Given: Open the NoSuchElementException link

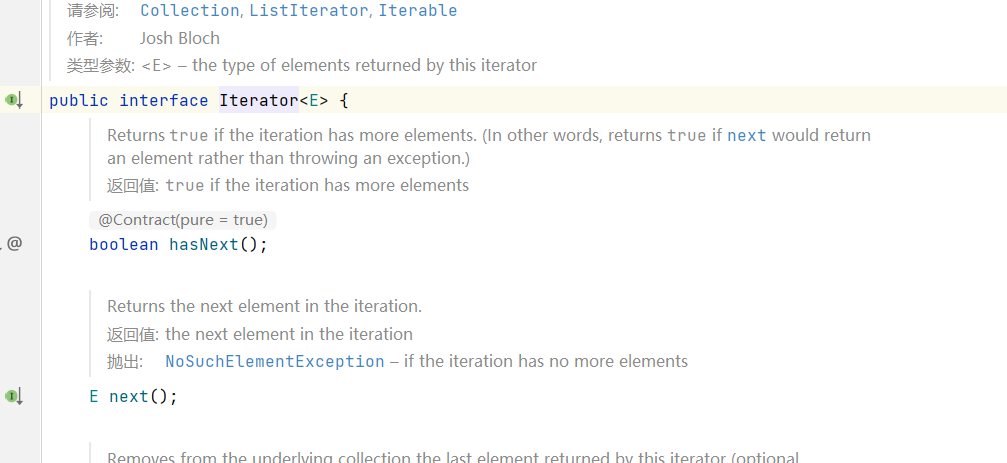Looking at the screenshot, I should tap(275, 362).
